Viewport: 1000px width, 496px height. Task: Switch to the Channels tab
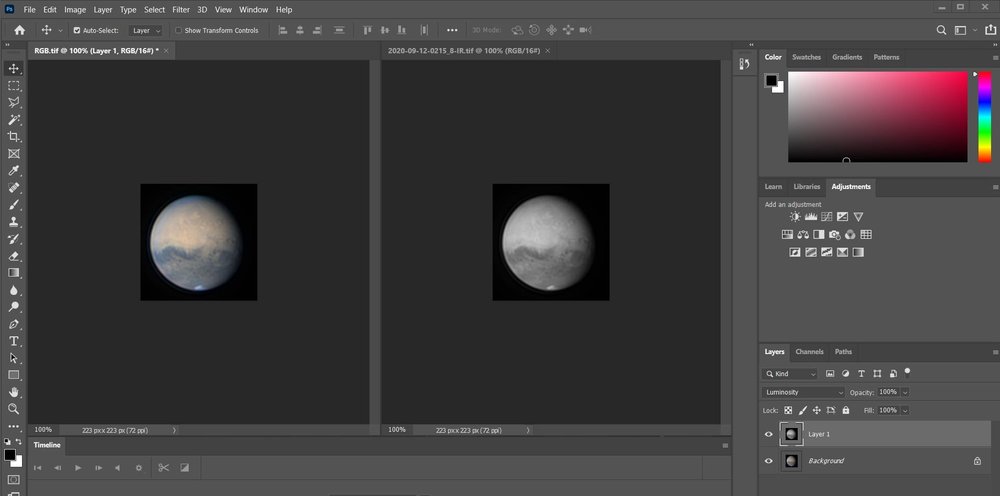pos(809,352)
